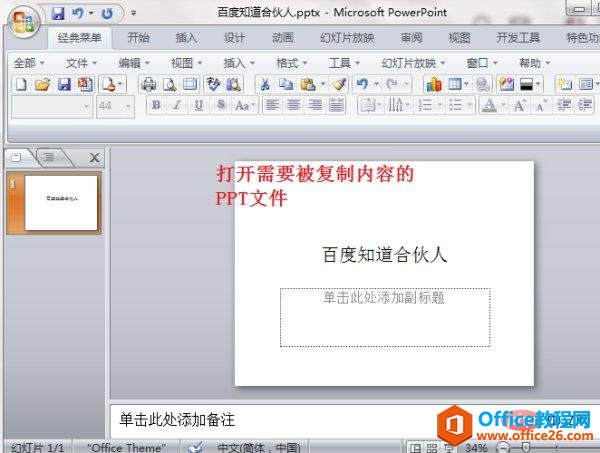Insert a chart using the bar-chart icon
Viewport: 600px width, 453px height.
tap(434, 84)
